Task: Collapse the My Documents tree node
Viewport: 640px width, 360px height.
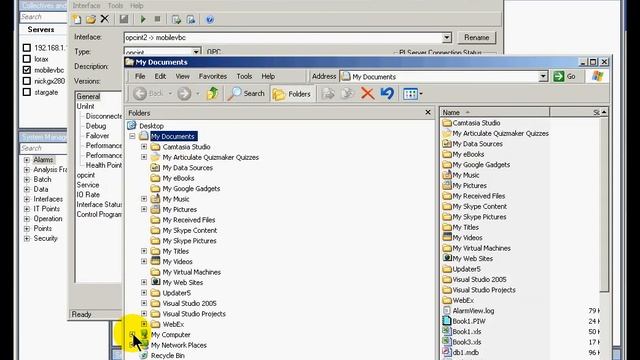Action: tap(132, 136)
